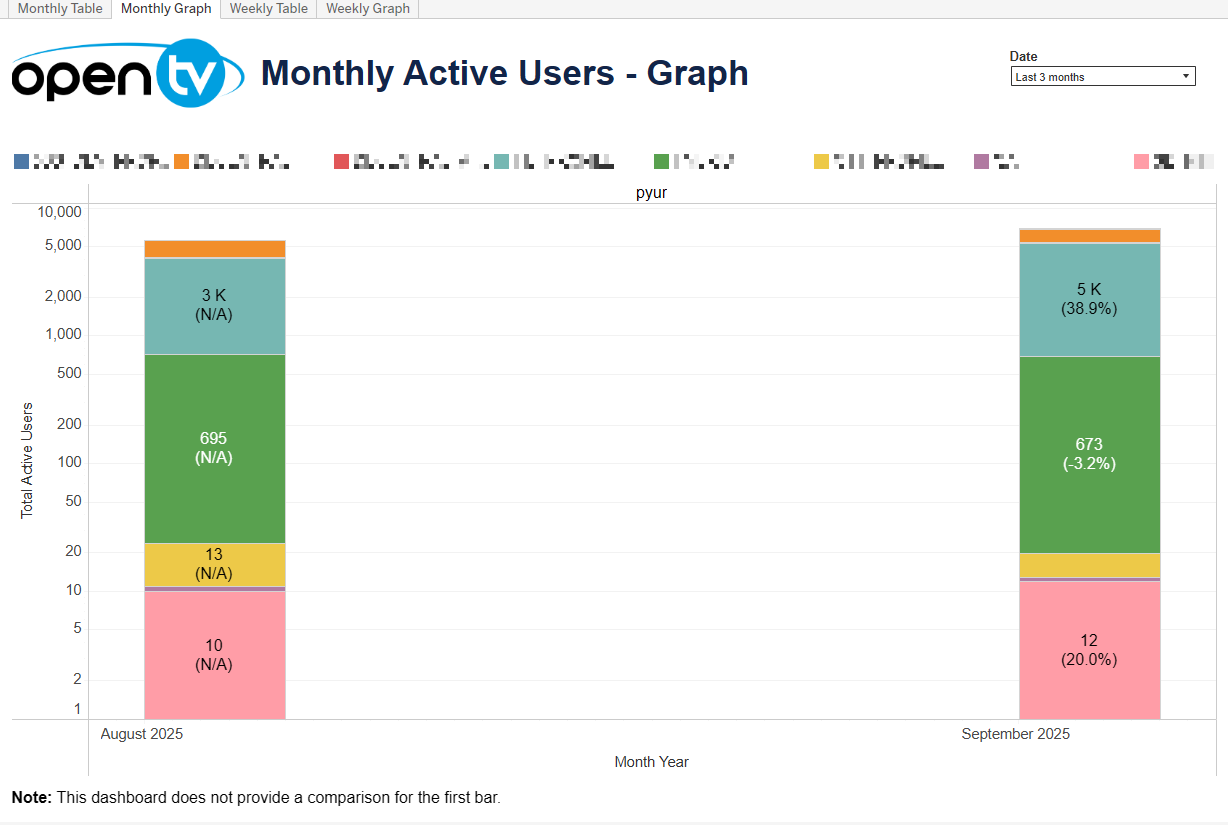Click the September 2025 axis label
This screenshot has height=825, width=1228.
click(x=1015, y=734)
